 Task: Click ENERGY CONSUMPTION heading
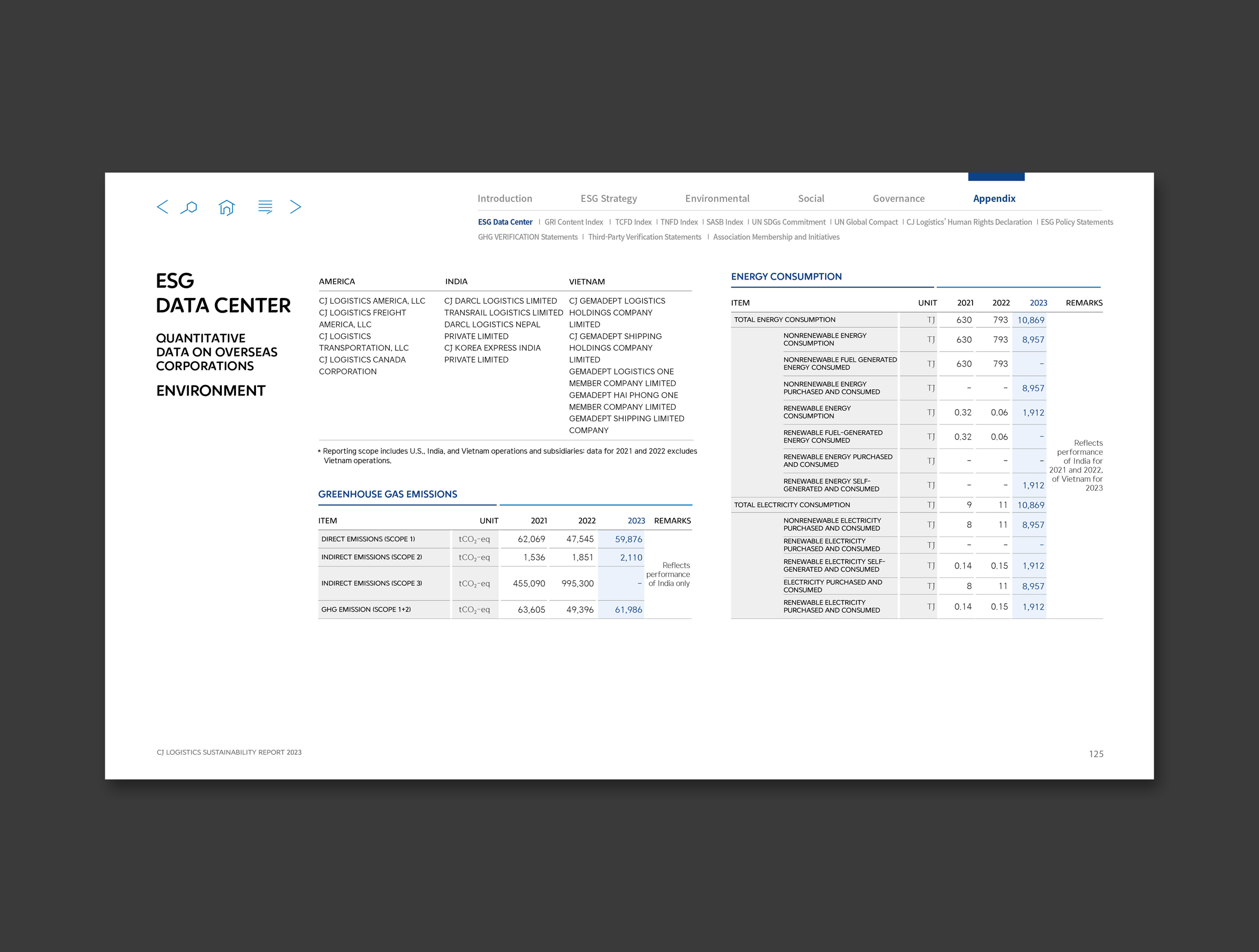(786, 276)
